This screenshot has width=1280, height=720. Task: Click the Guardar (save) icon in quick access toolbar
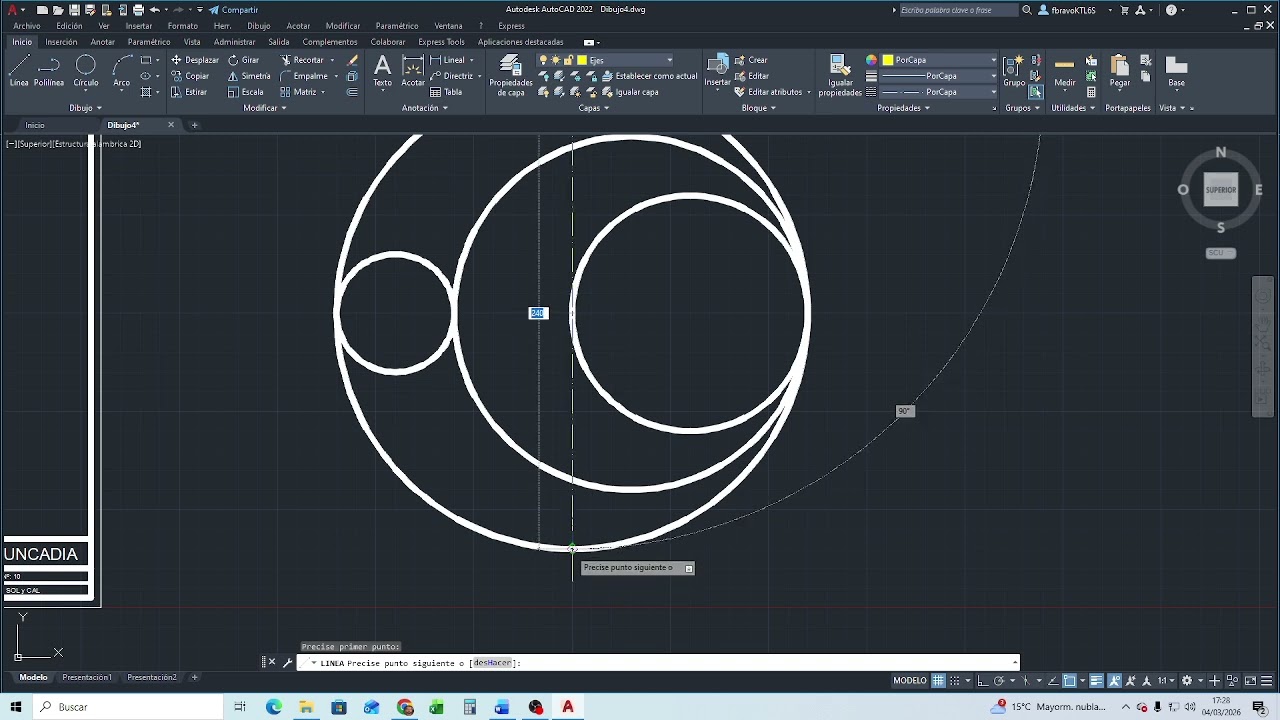[74, 10]
